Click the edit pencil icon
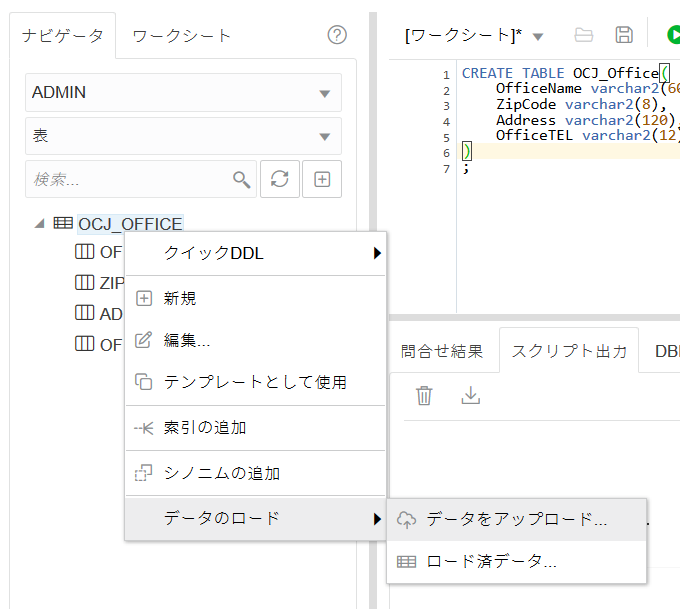The height and width of the screenshot is (609, 680). click(x=144, y=340)
